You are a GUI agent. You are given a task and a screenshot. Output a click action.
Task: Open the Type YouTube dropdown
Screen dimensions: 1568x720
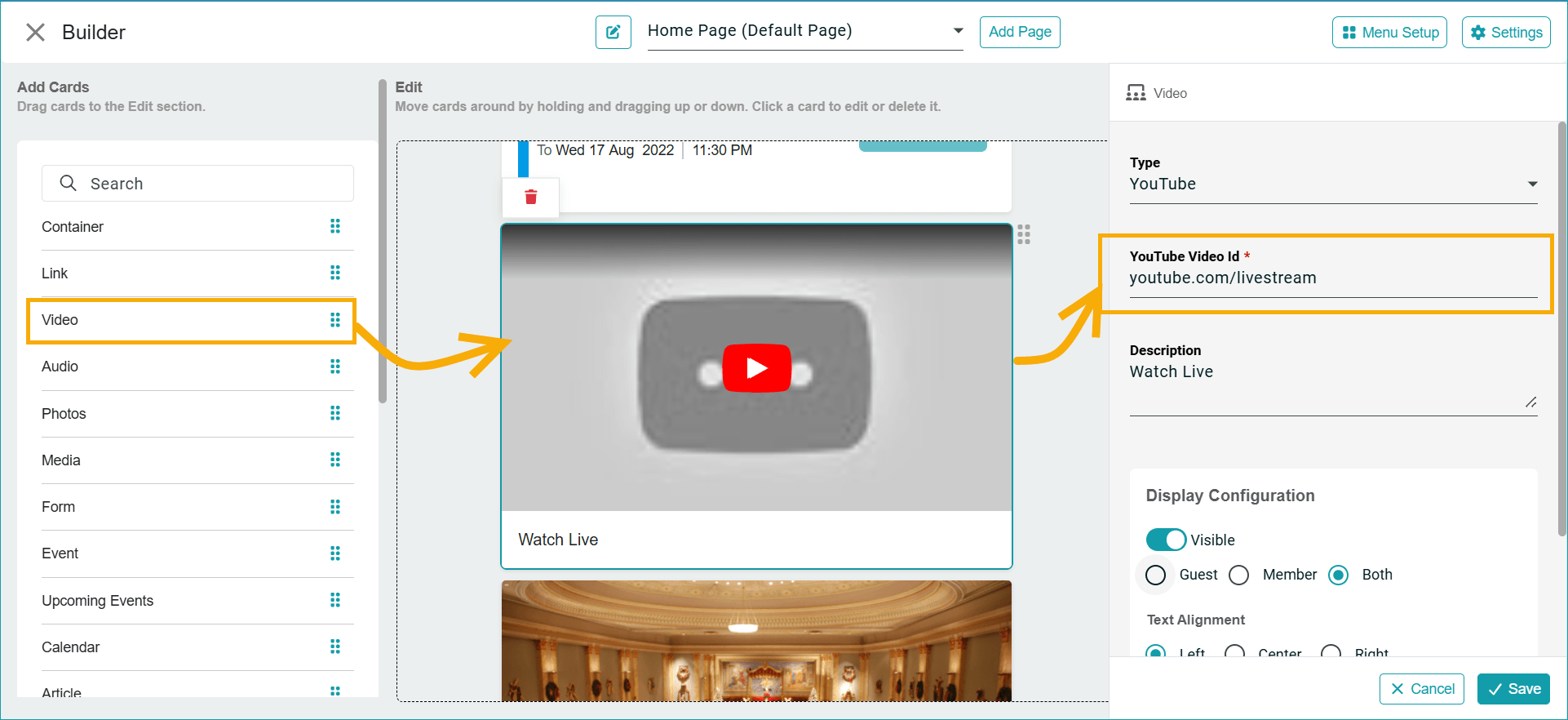click(1333, 184)
